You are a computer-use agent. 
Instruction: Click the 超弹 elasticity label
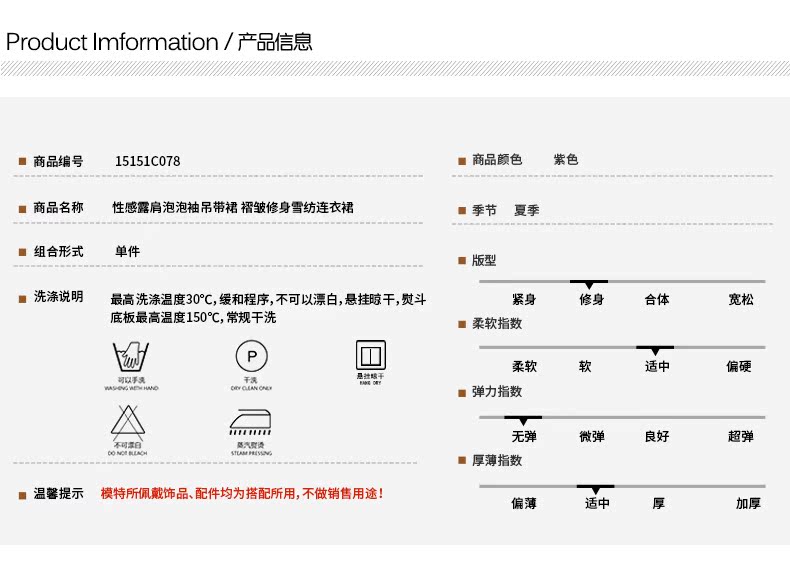741,436
